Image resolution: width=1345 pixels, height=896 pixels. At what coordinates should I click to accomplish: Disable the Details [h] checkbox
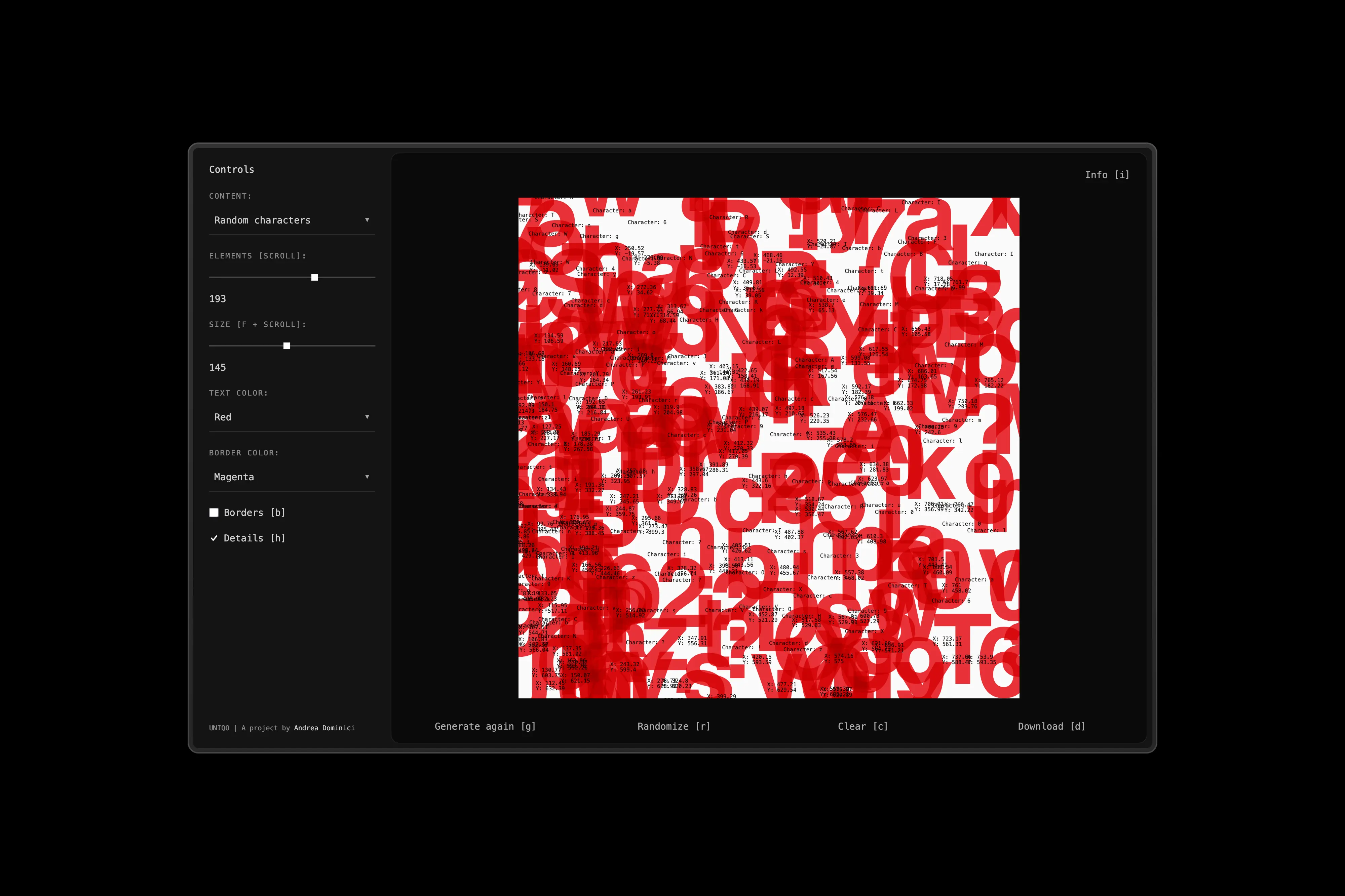pos(214,538)
